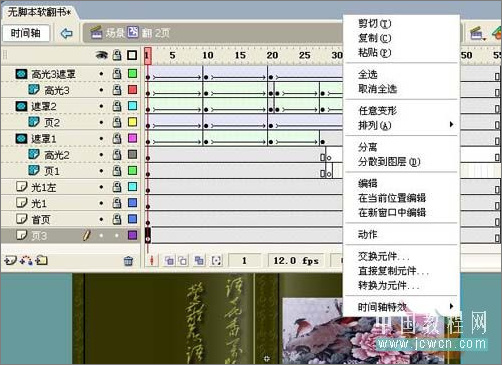Choose 复制 from context menu
The height and width of the screenshot is (365, 502).
pyautogui.click(x=402, y=38)
